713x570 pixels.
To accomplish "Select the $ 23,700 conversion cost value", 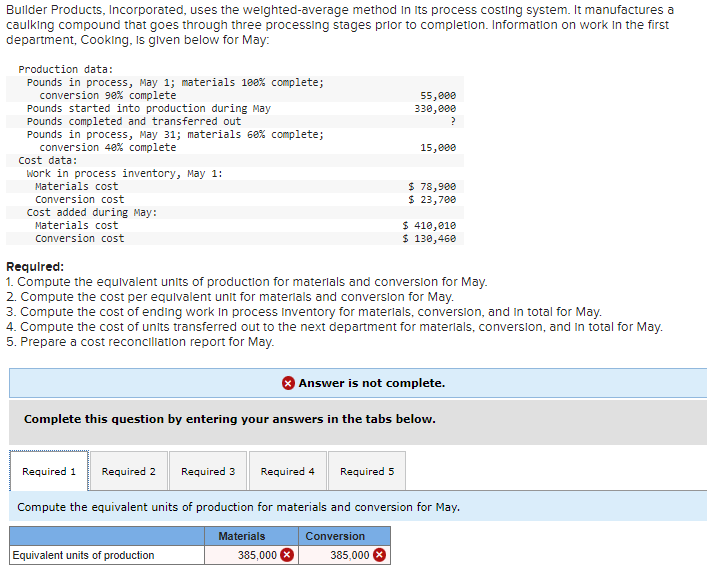I will [432, 200].
